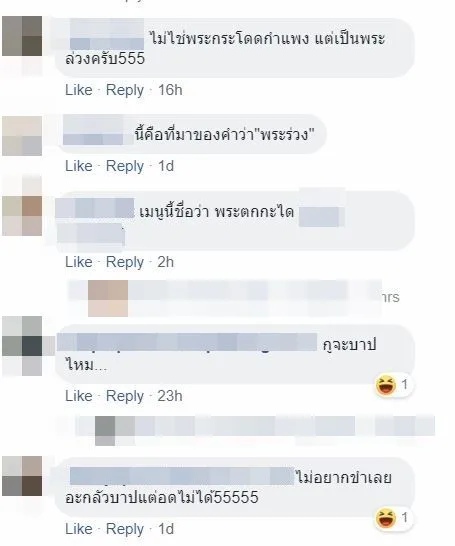Screen dimensions: 455x546
Task: Reply to the "พระร่วง" comment
Action: [x=125, y=166]
